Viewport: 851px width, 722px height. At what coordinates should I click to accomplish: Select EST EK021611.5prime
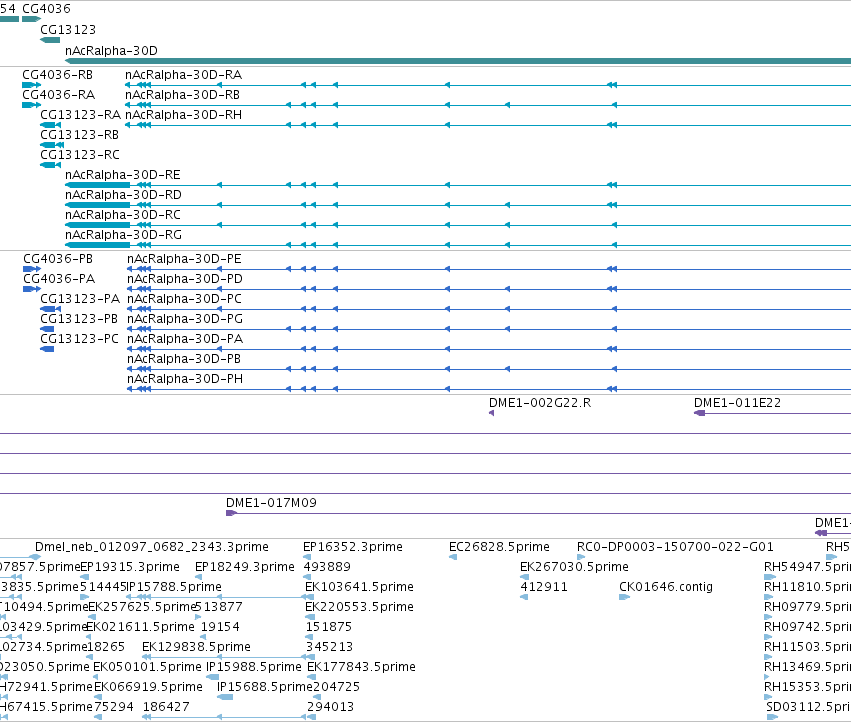(x=140, y=628)
